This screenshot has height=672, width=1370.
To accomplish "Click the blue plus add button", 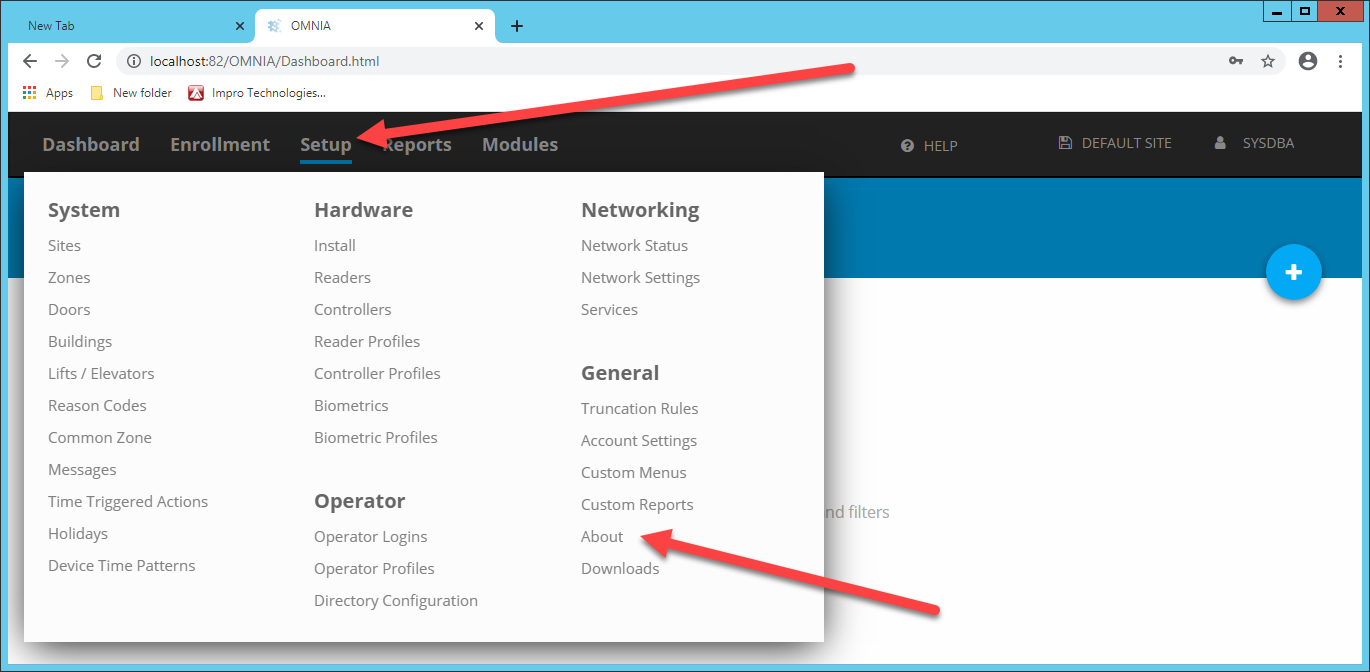I will (1293, 272).
